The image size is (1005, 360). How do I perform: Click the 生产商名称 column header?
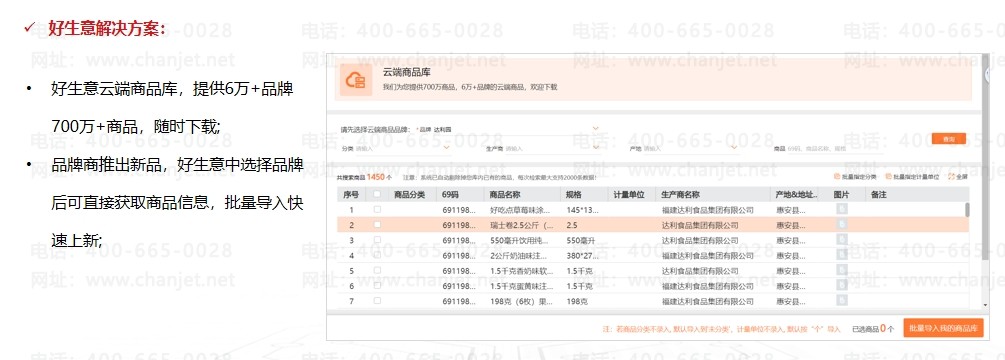pyautogui.click(x=680, y=195)
